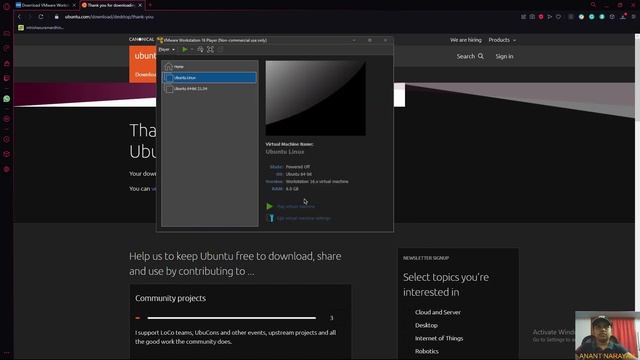
Task: Click the orange handle of the Community projects slider
Action: tap(138, 318)
